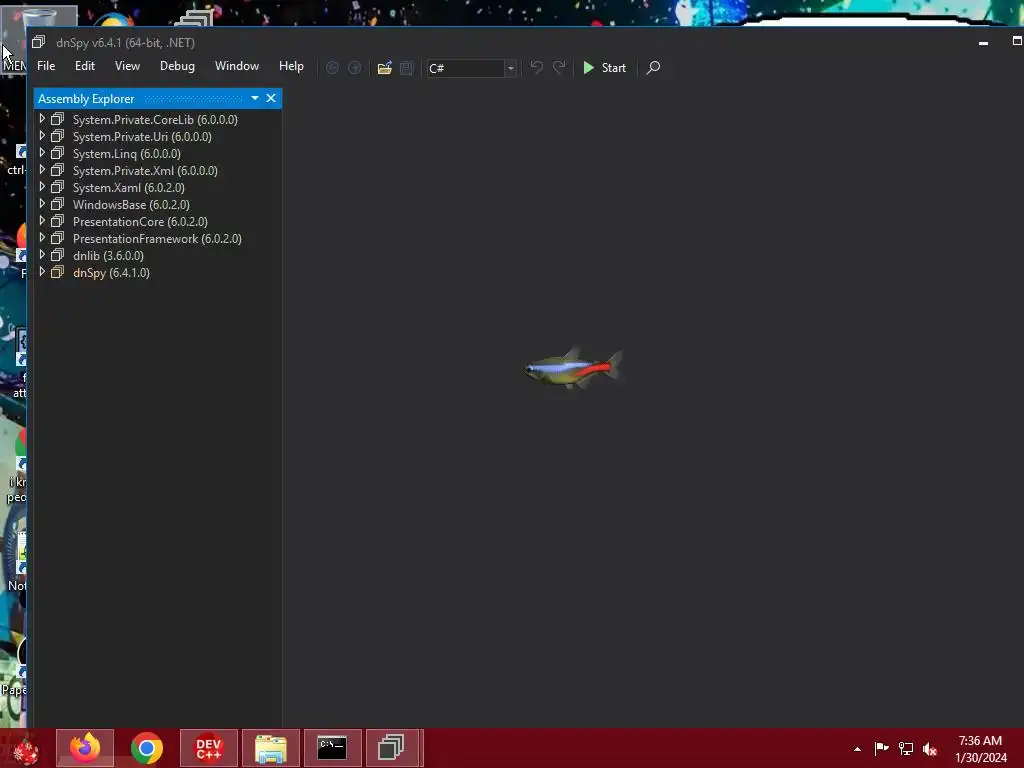Open the View menu
Screen dimensions: 1024x768
(127, 66)
